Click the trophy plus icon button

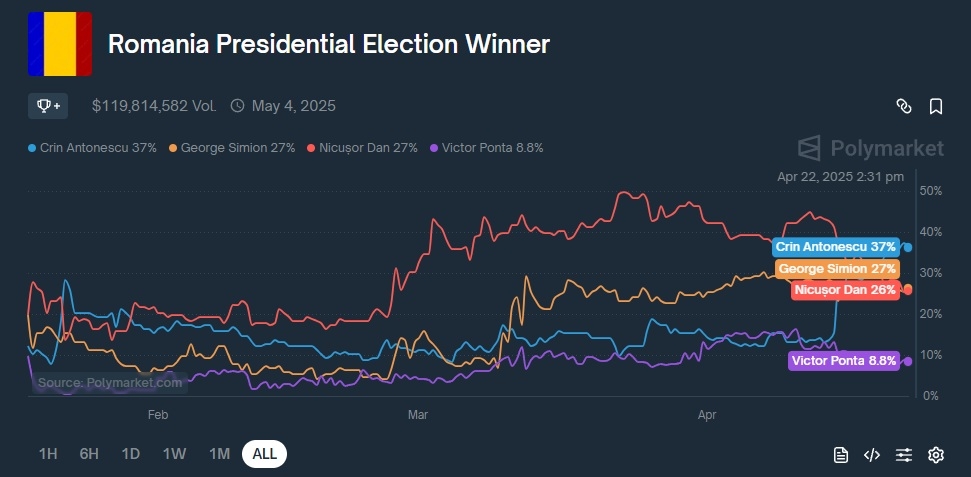tap(48, 105)
